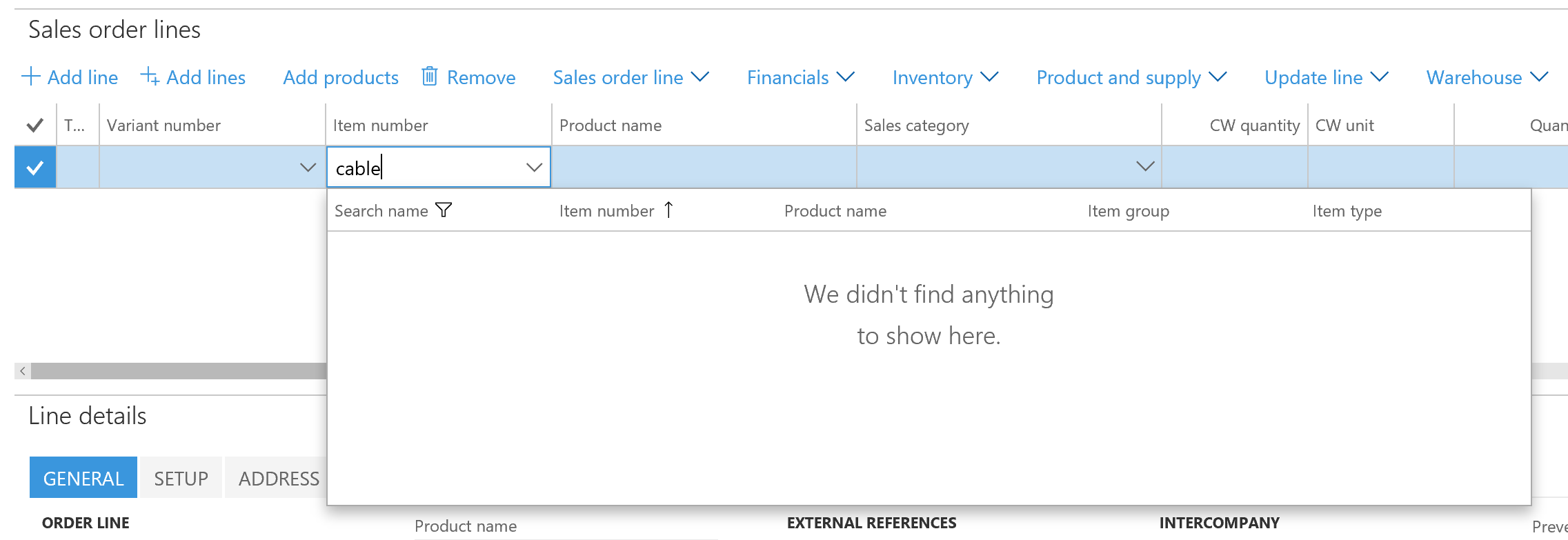Click the EXTERNAL REFERENCES group label
This screenshot has height=540, width=1568.
pyautogui.click(x=871, y=523)
